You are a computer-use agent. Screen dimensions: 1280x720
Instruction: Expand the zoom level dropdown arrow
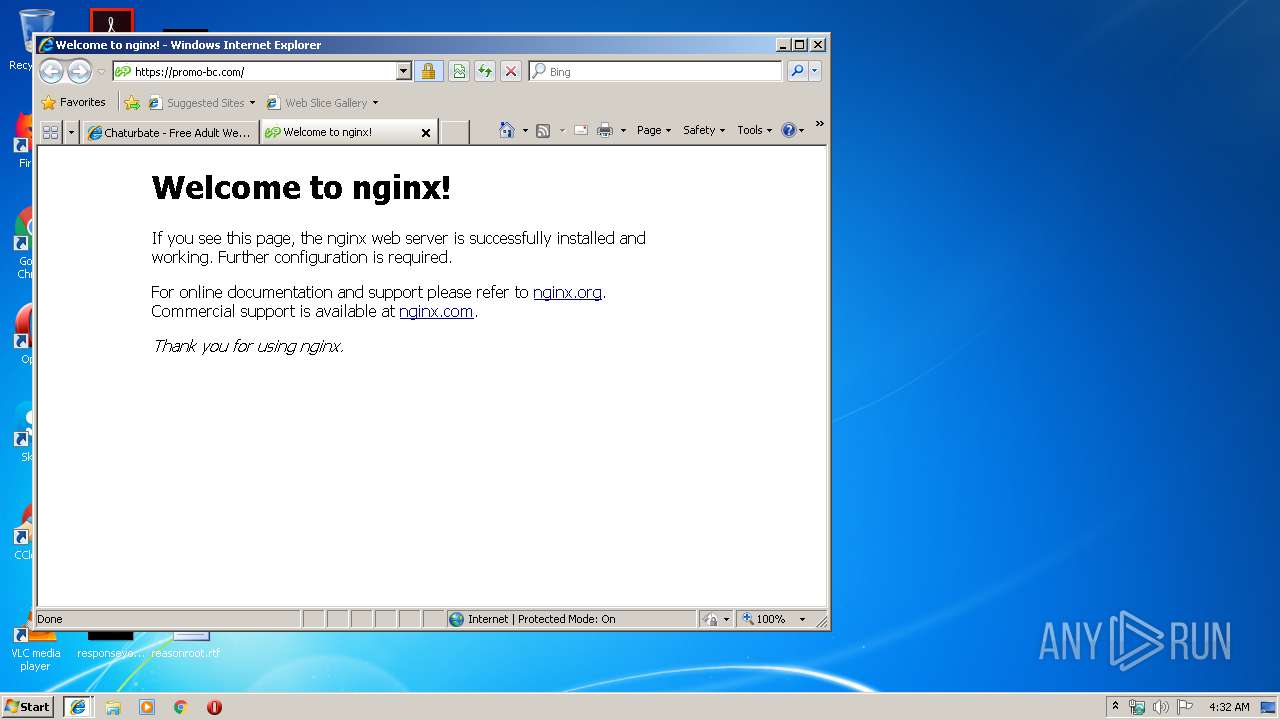(x=802, y=619)
